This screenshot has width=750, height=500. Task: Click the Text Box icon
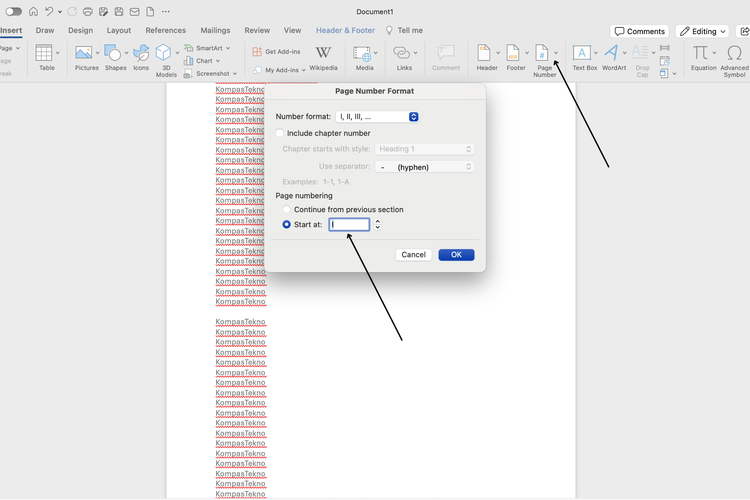(582, 53)
